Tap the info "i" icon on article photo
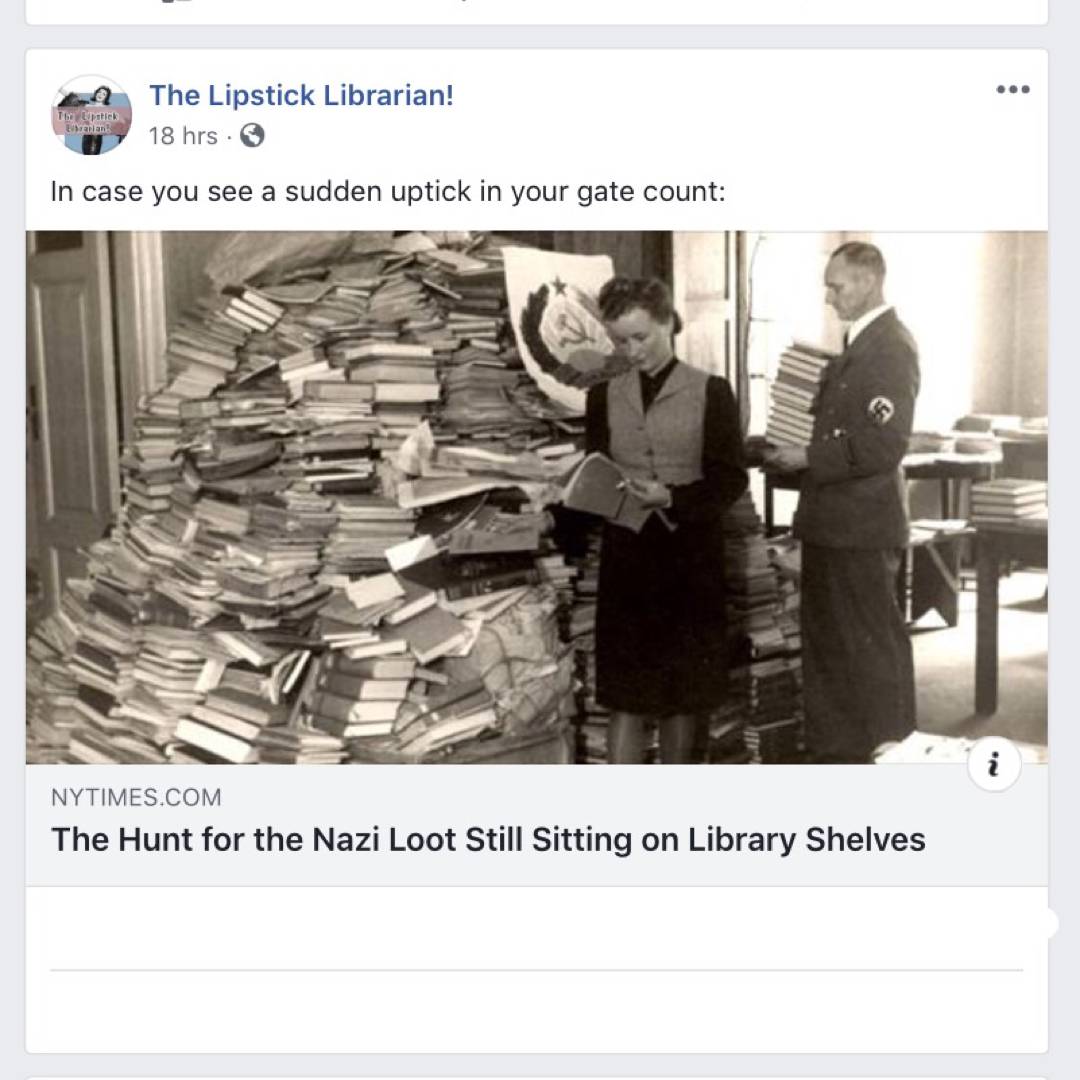The image size is (1080, 1080). point(994,765)
